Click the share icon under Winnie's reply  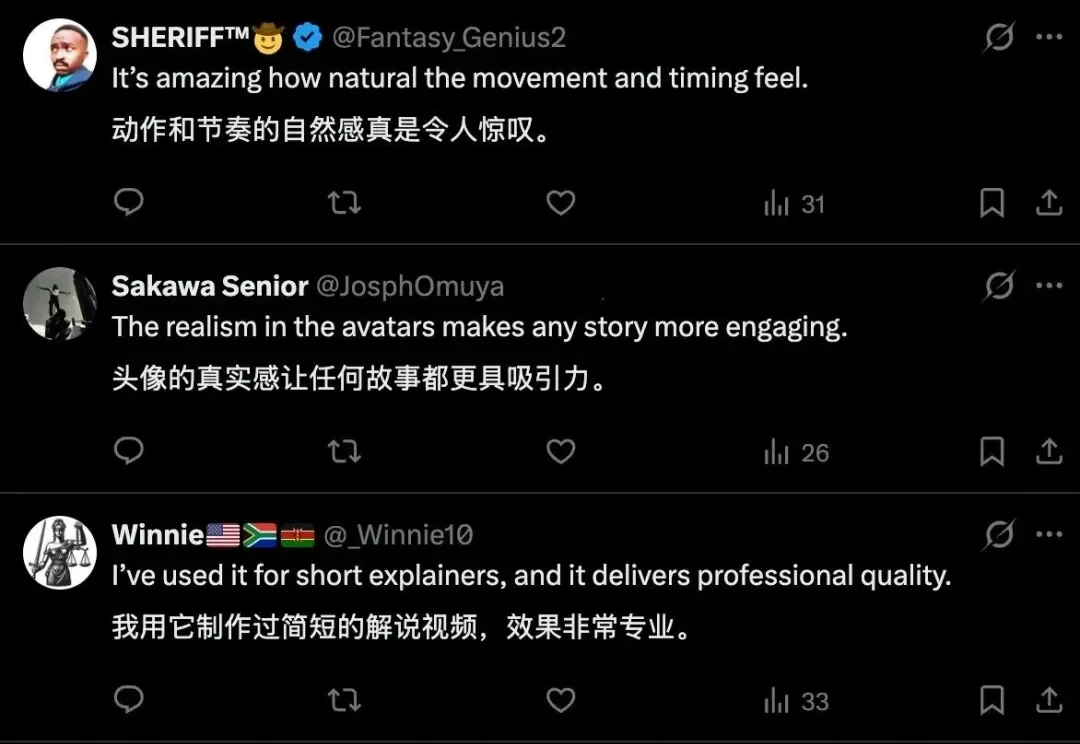point(1048,701)
